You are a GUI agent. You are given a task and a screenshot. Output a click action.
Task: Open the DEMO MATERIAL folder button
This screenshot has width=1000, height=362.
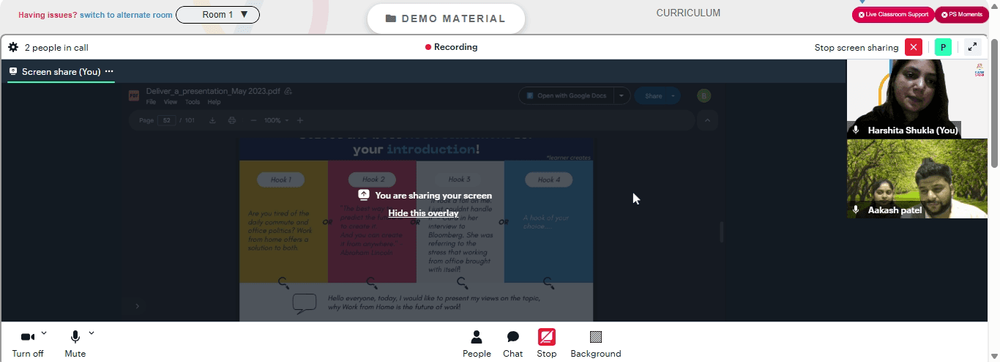pyautogui.click(x=446, y=18)
